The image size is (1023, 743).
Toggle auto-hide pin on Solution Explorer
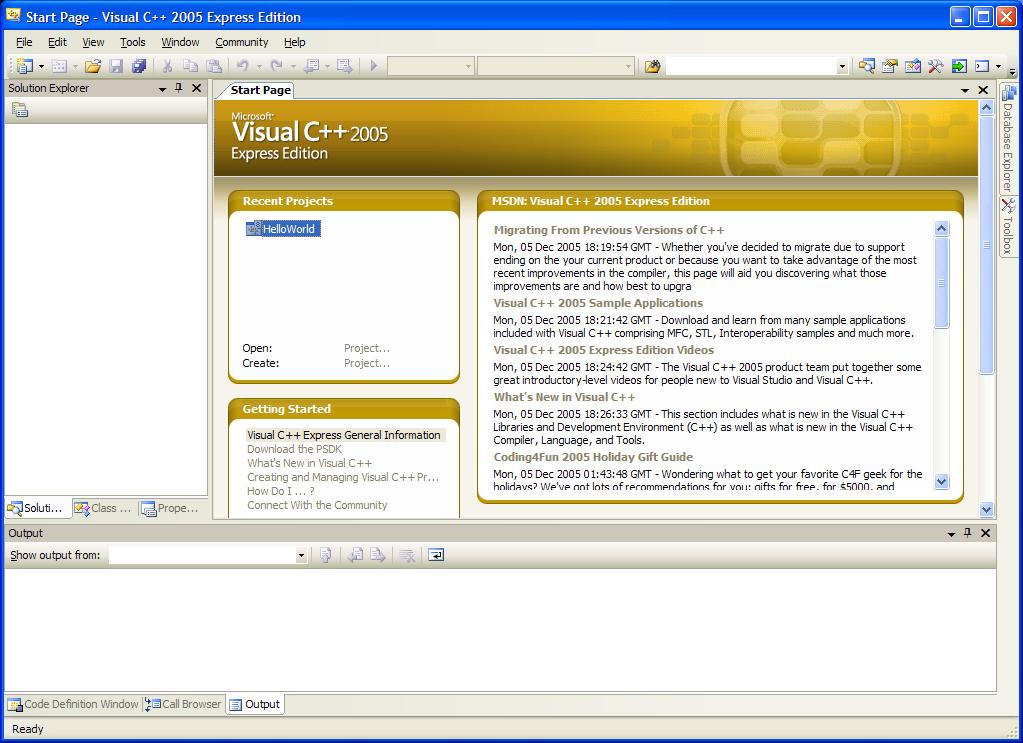[179, 88]
